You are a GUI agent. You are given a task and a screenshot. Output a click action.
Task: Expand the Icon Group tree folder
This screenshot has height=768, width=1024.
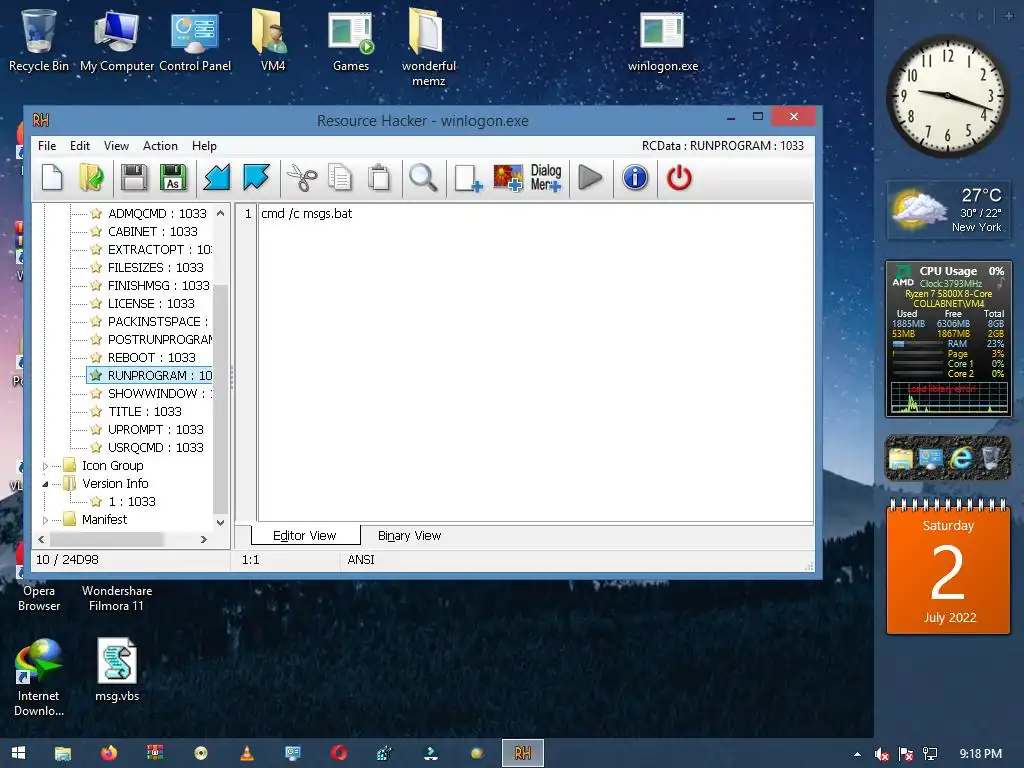45,466
